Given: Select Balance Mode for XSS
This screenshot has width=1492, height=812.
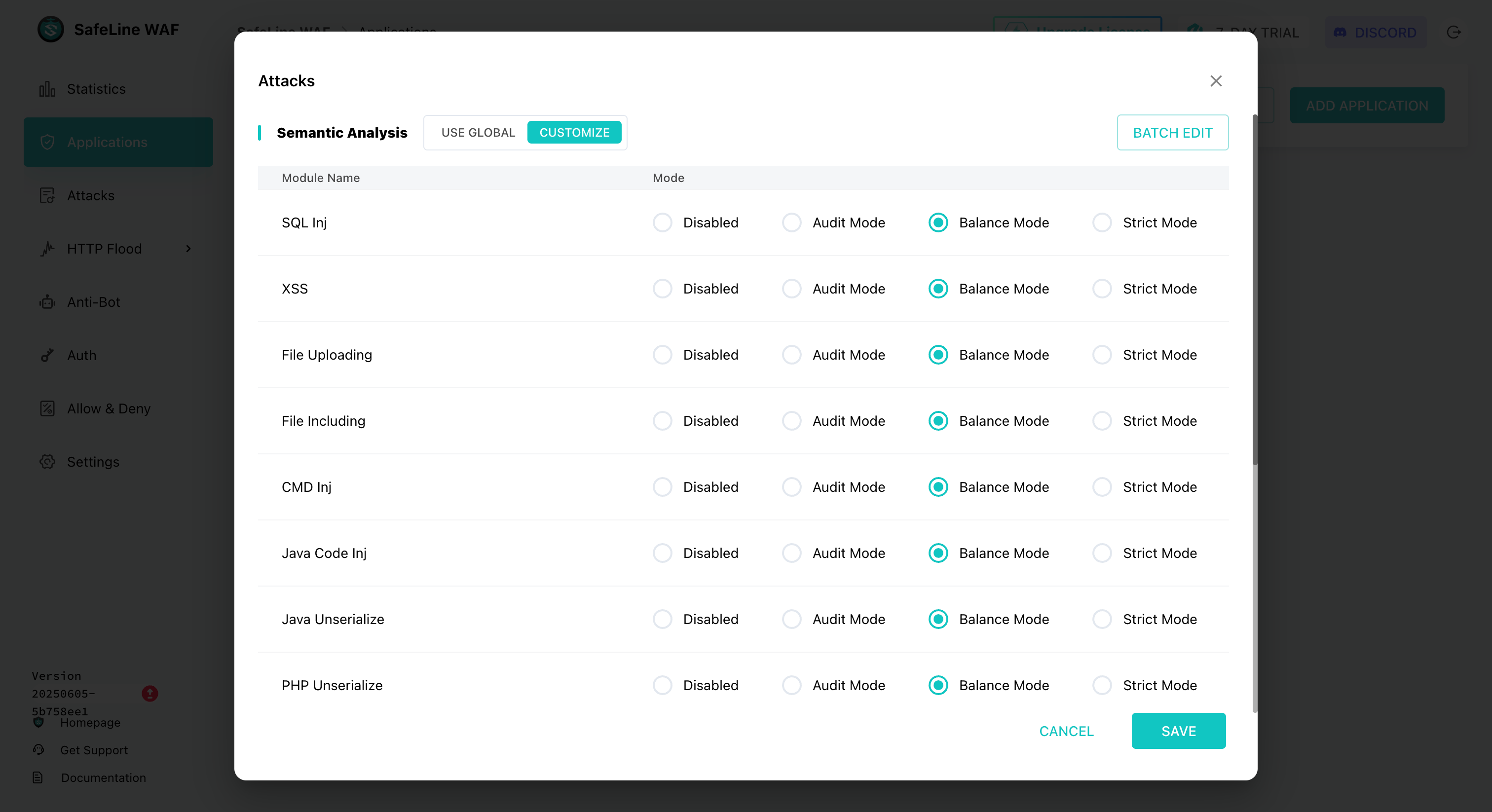Looking at the screenshot, I should pyautogui.click(x=938, y=289).
